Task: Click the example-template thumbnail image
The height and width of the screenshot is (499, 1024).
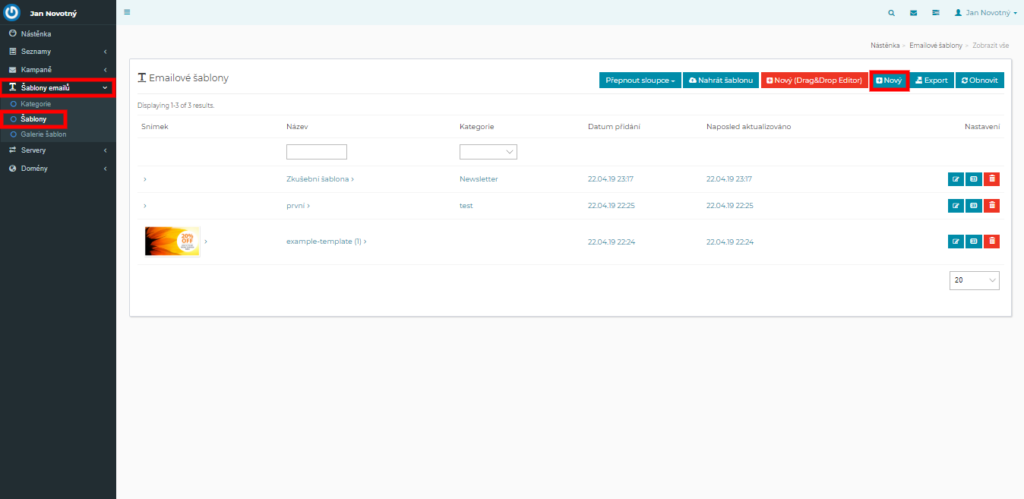Action: pyautogui.click(x=172, y=241)
